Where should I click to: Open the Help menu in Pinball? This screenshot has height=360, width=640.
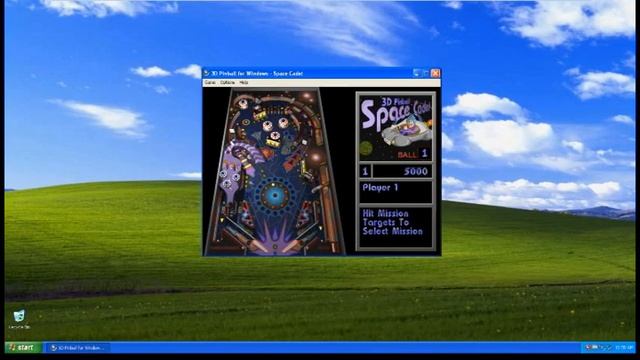pyautogui.click(x=244, y=82)
